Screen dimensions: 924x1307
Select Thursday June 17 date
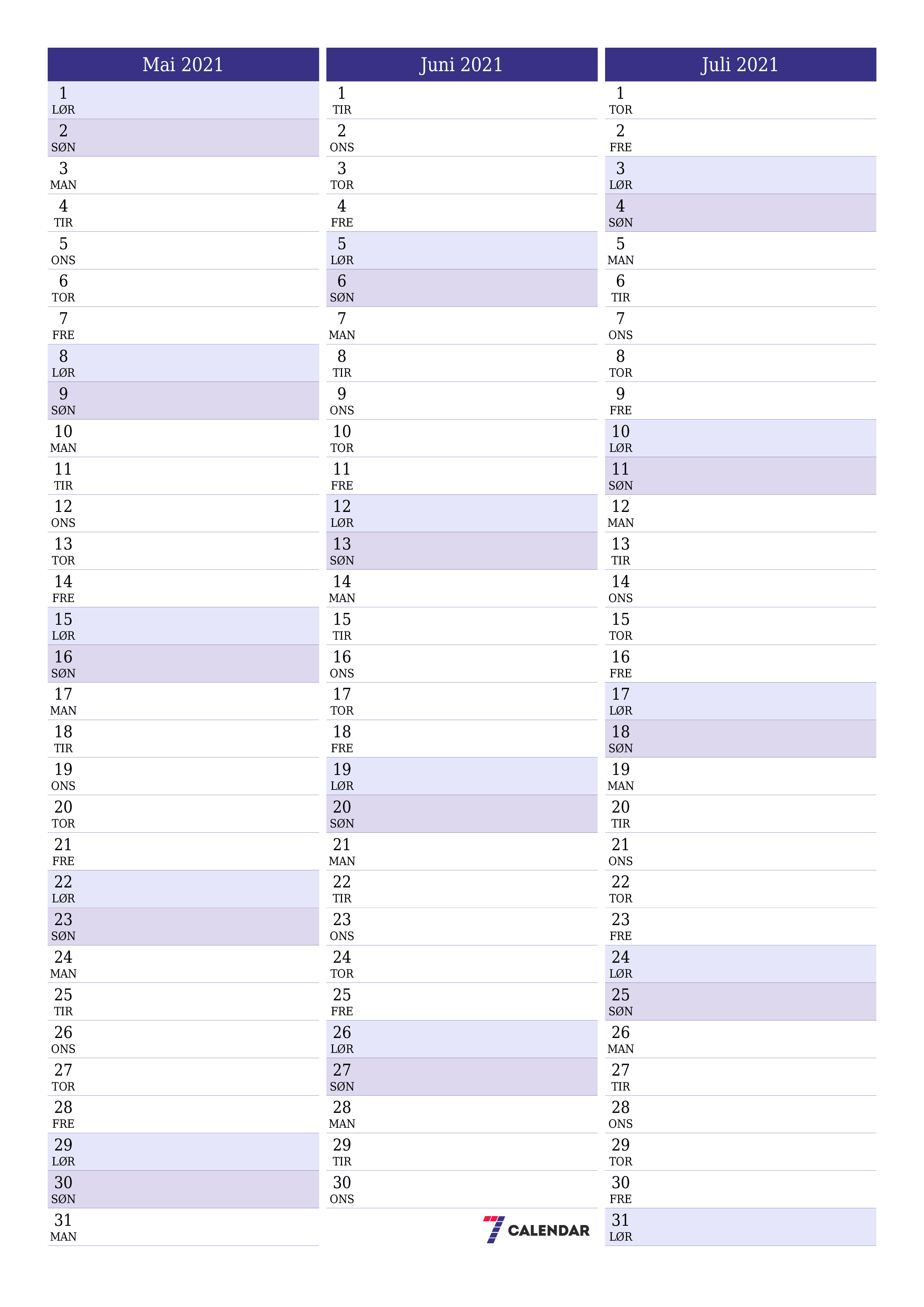pyautogui.click(x=462, y=700)
